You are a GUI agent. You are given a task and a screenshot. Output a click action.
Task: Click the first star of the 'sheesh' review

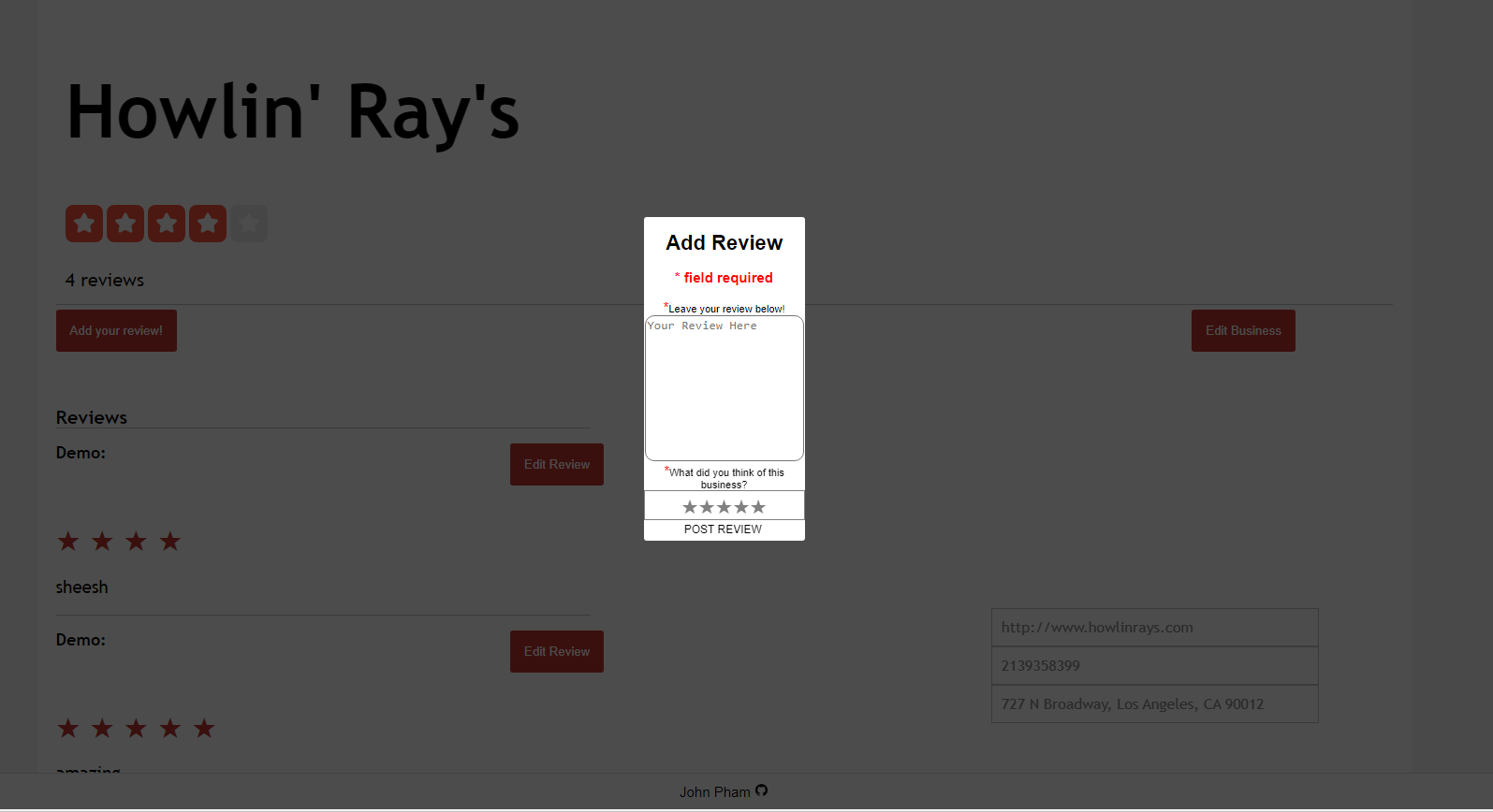(68, 541)
